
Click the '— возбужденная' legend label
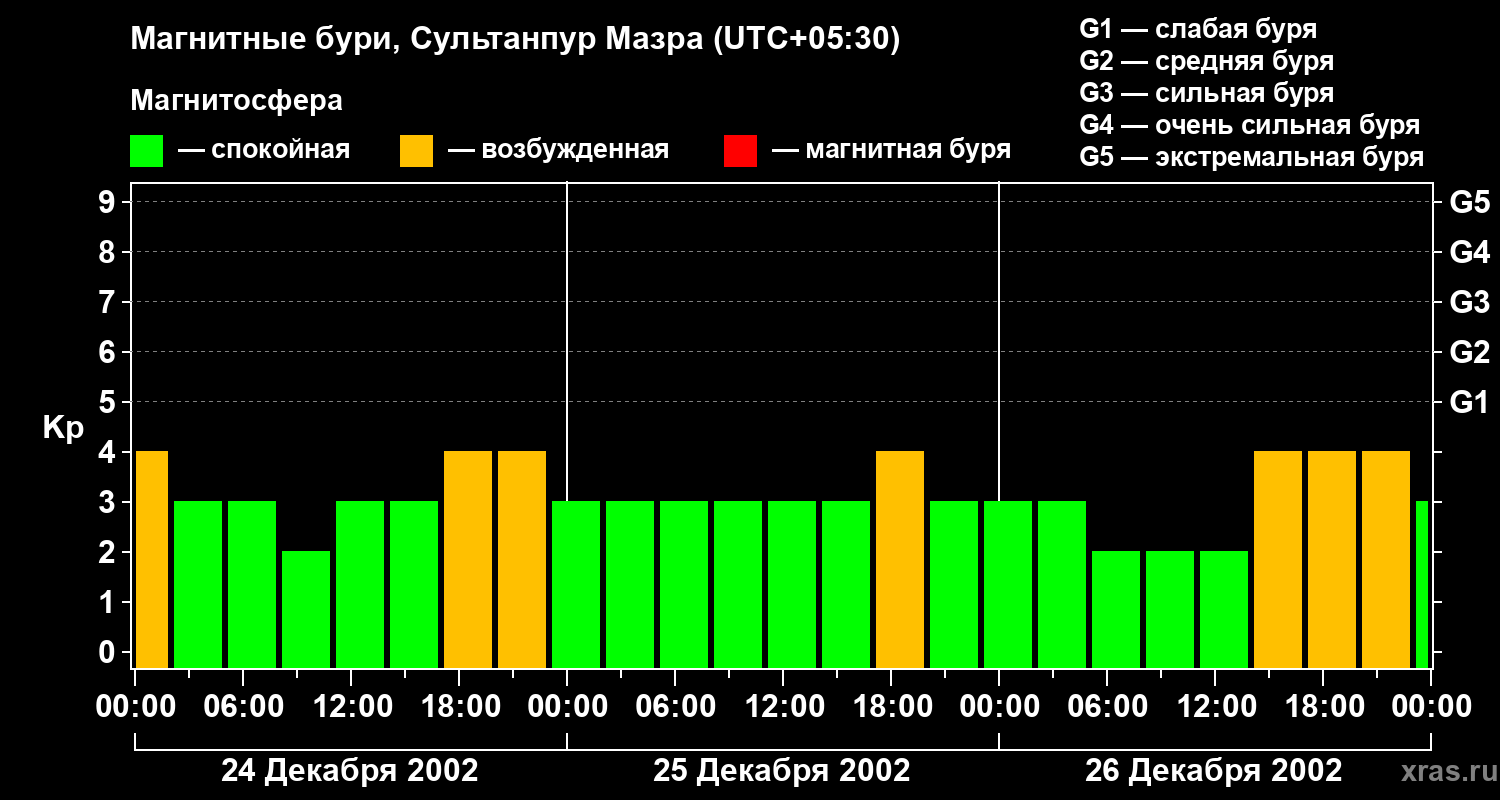click(x=558, y=151)
